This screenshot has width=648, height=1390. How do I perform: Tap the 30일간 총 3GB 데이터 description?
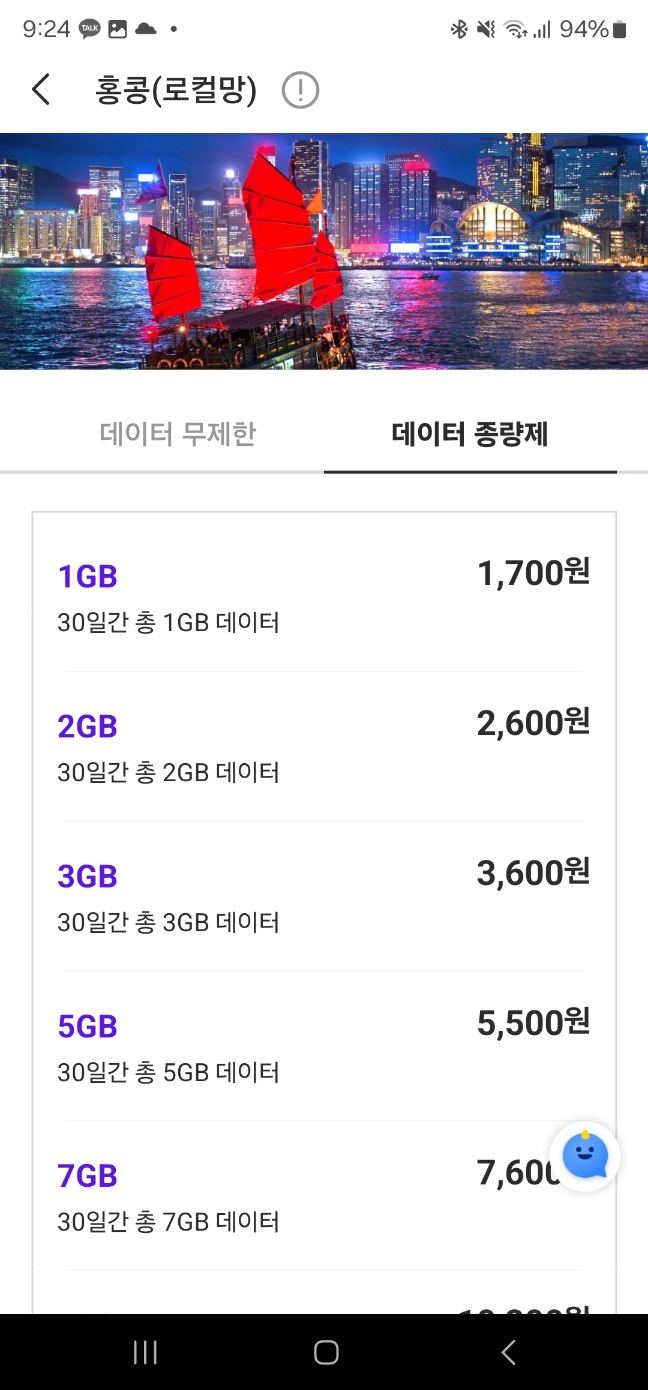pos(168,922)
